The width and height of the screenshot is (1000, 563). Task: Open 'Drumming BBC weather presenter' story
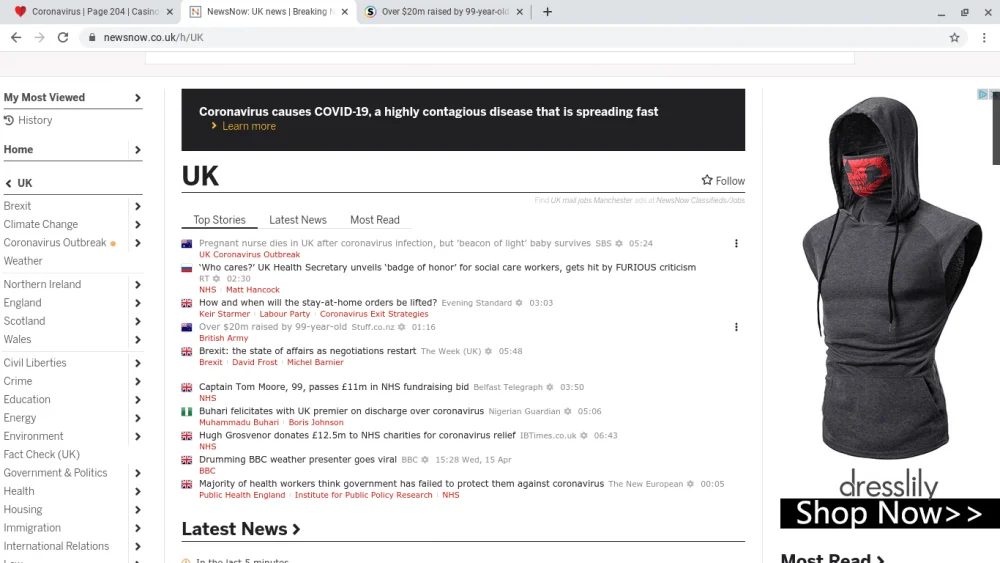298,460
